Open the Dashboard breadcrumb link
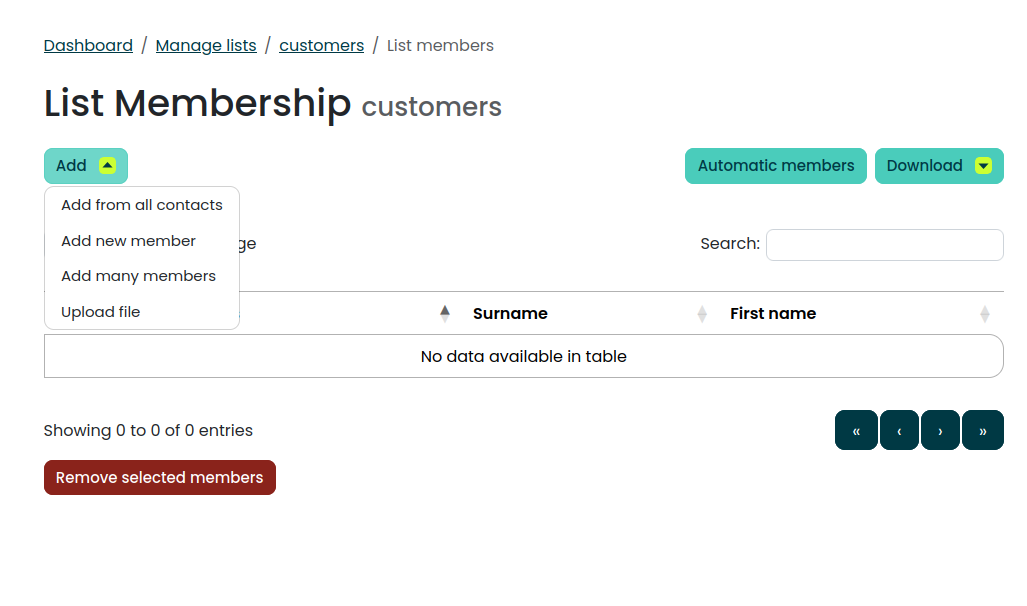Viewport: 1027px width, 606px height. [x=88, y=46]
